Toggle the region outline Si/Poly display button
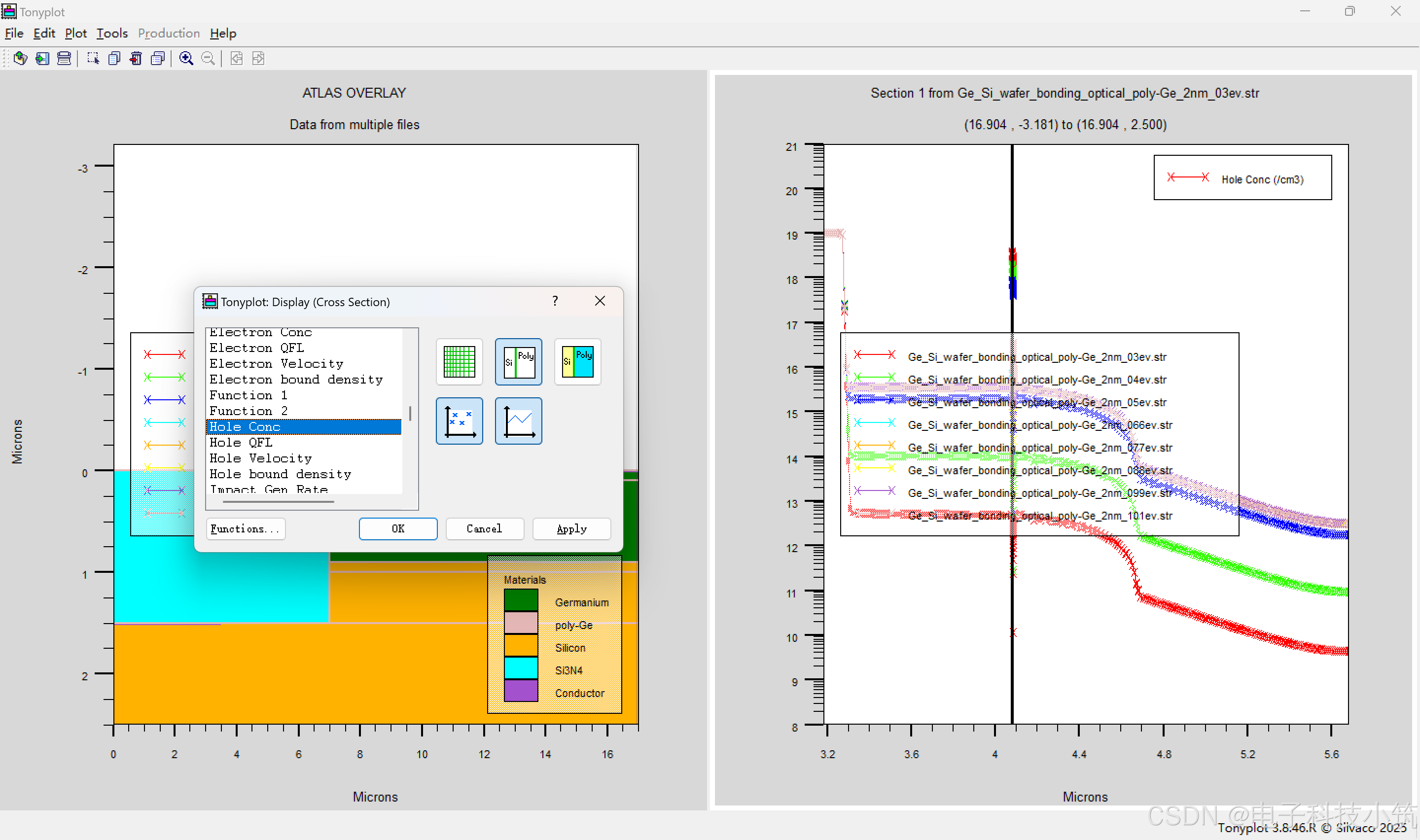1420x840 pixels. (x=518, y=362)
